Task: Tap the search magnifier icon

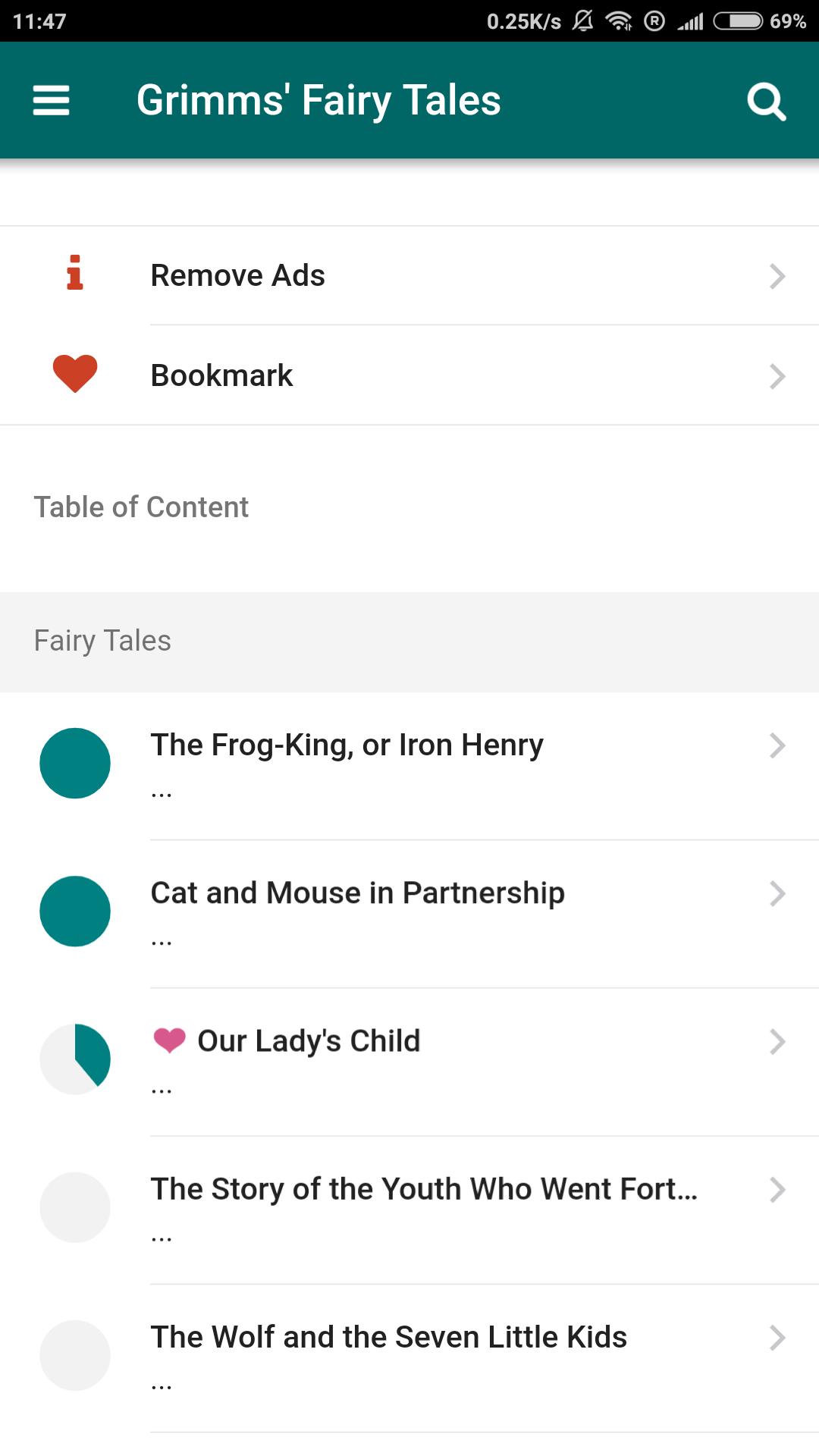Action: (766, 101)
